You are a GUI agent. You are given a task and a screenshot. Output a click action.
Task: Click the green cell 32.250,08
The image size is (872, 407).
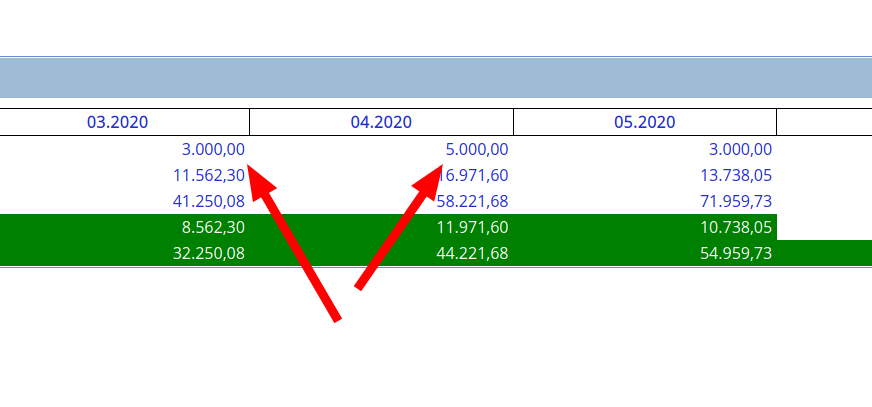(x=209, y=254)
